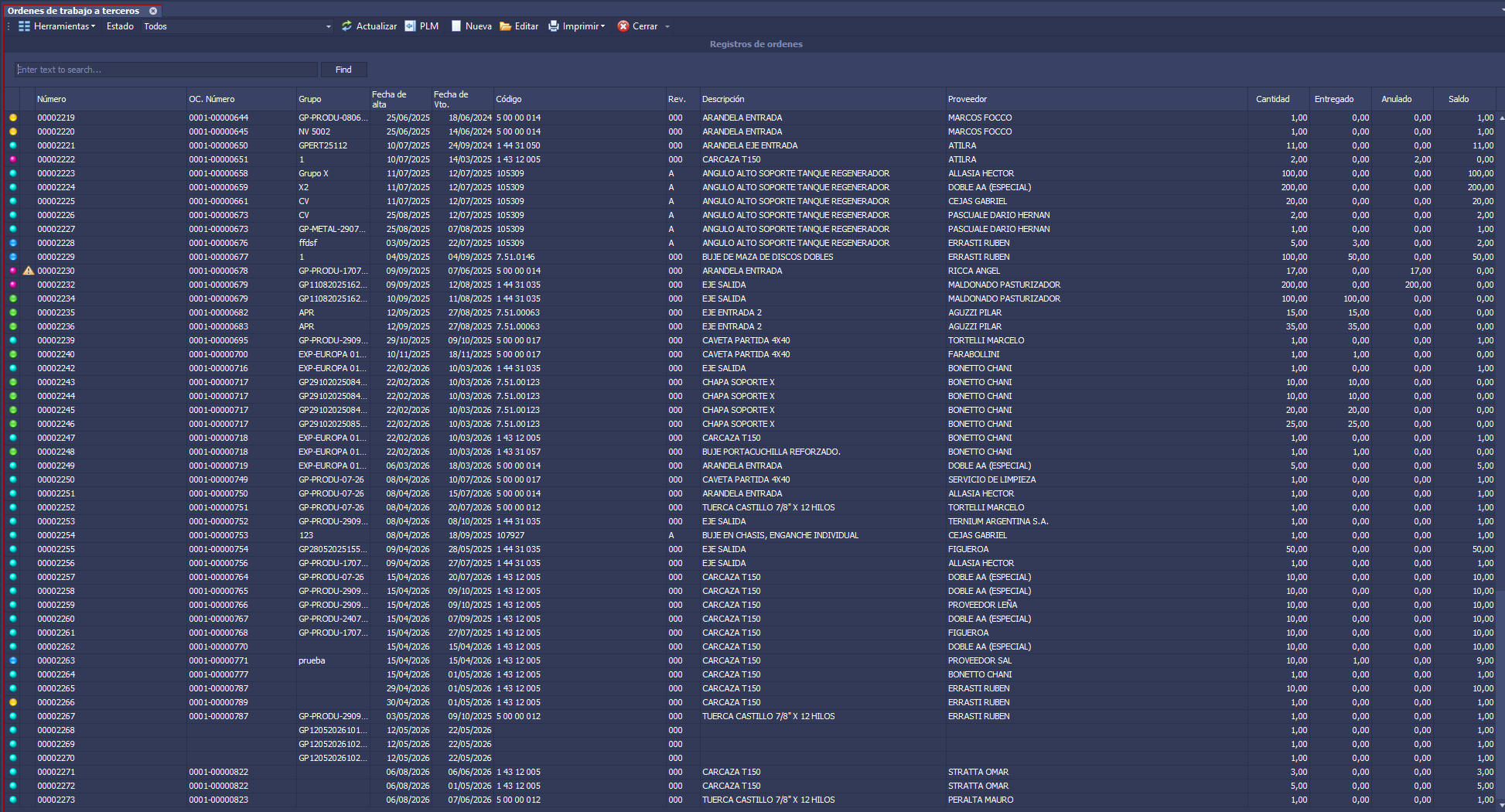Click the TERNIUM ARGENTINA S.A. provider cell
Screen dimensions: 1505x812
click(998, 521)
